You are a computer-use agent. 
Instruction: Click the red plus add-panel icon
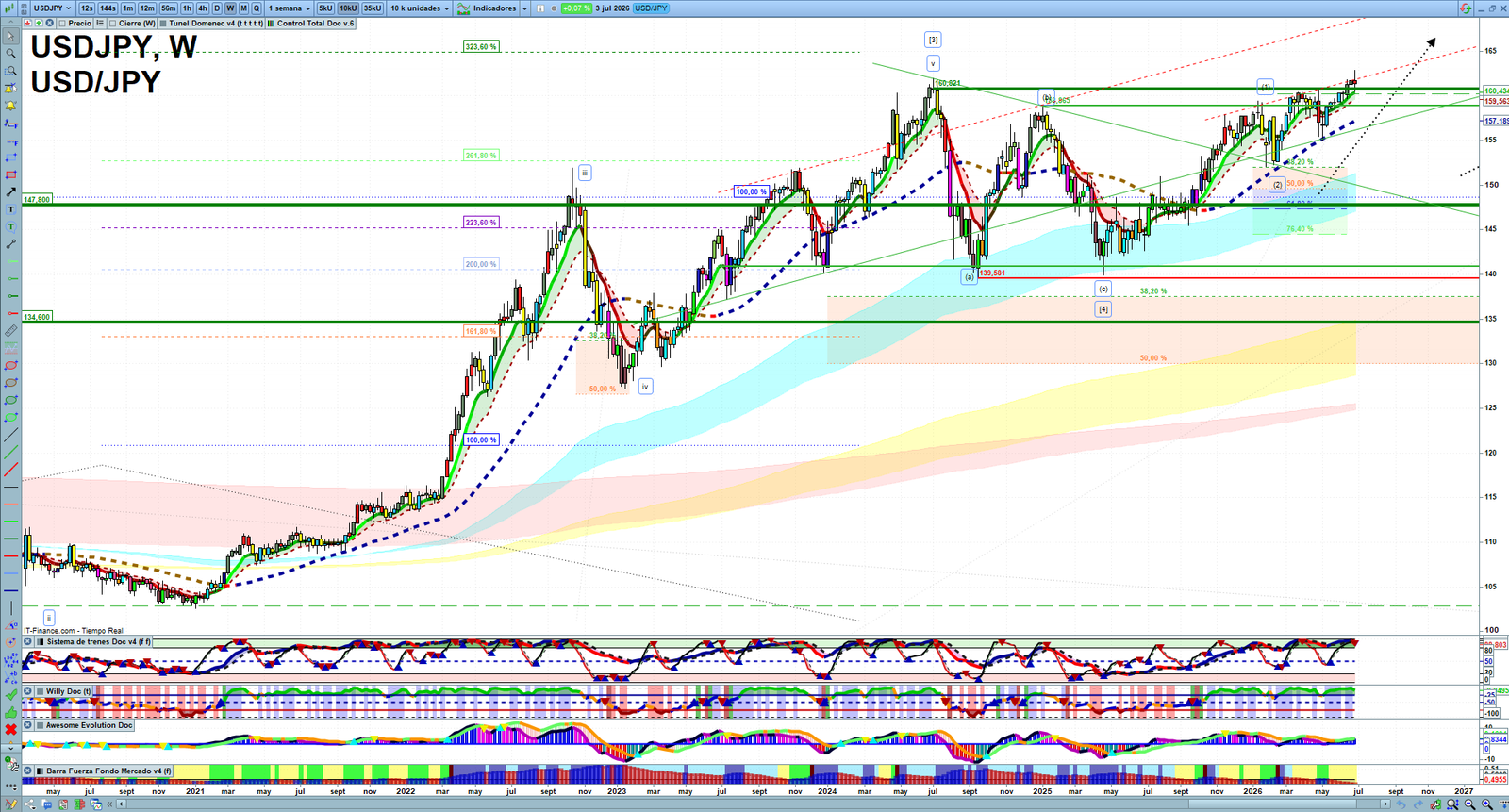point(27,23)
